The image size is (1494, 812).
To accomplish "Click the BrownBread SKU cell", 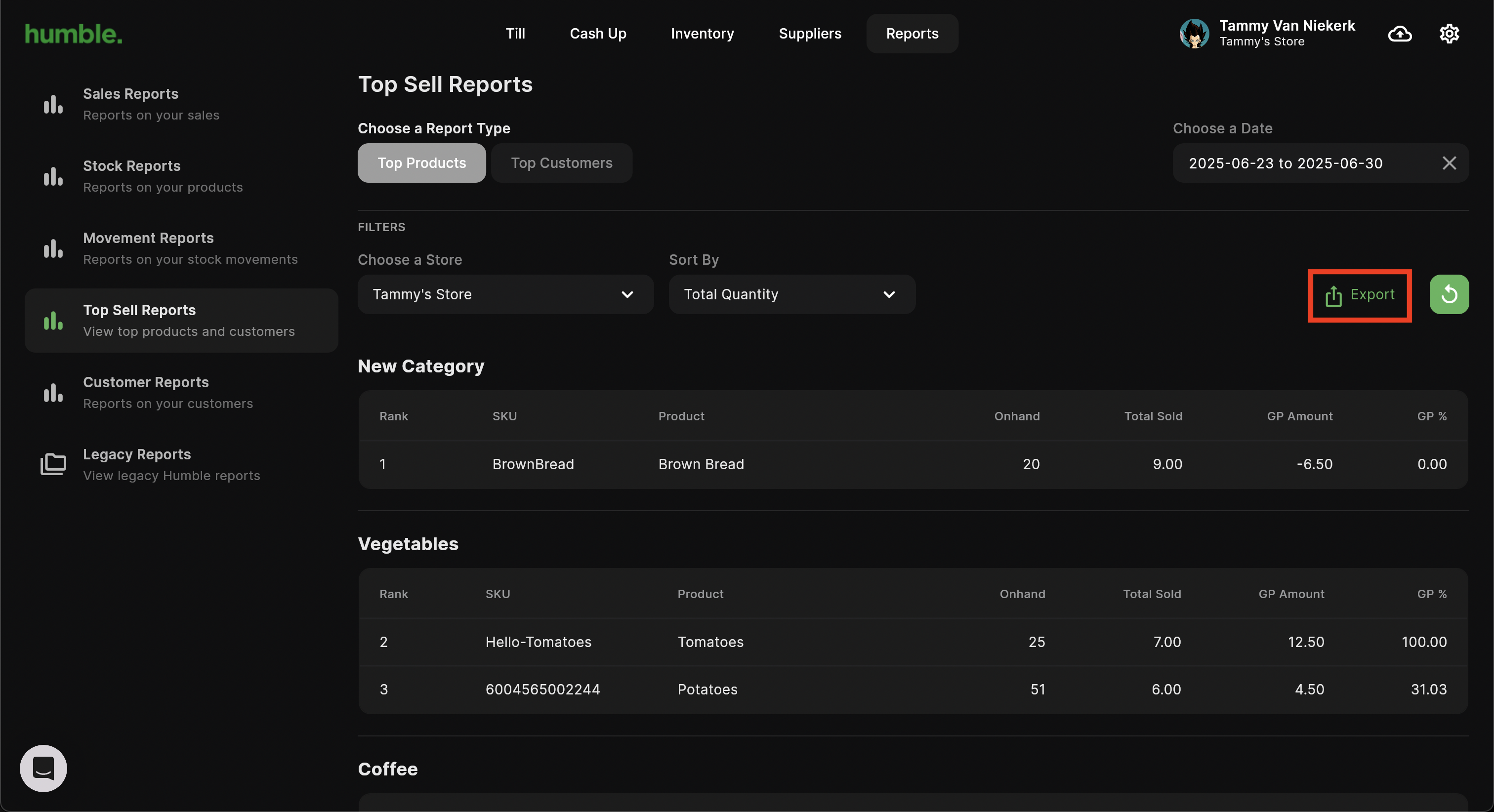I will [533, 464].
